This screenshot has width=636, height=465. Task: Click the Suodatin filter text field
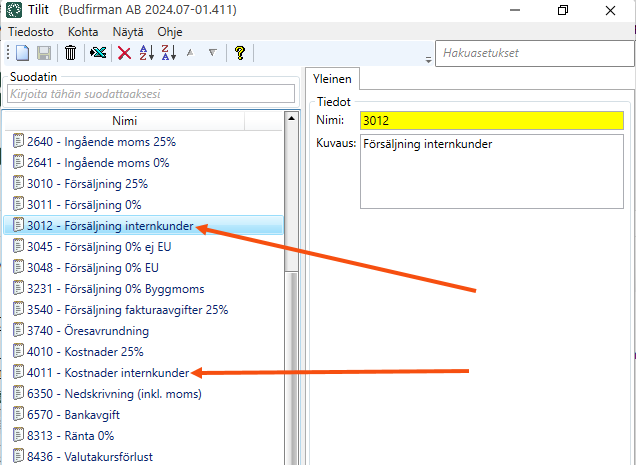150,94
